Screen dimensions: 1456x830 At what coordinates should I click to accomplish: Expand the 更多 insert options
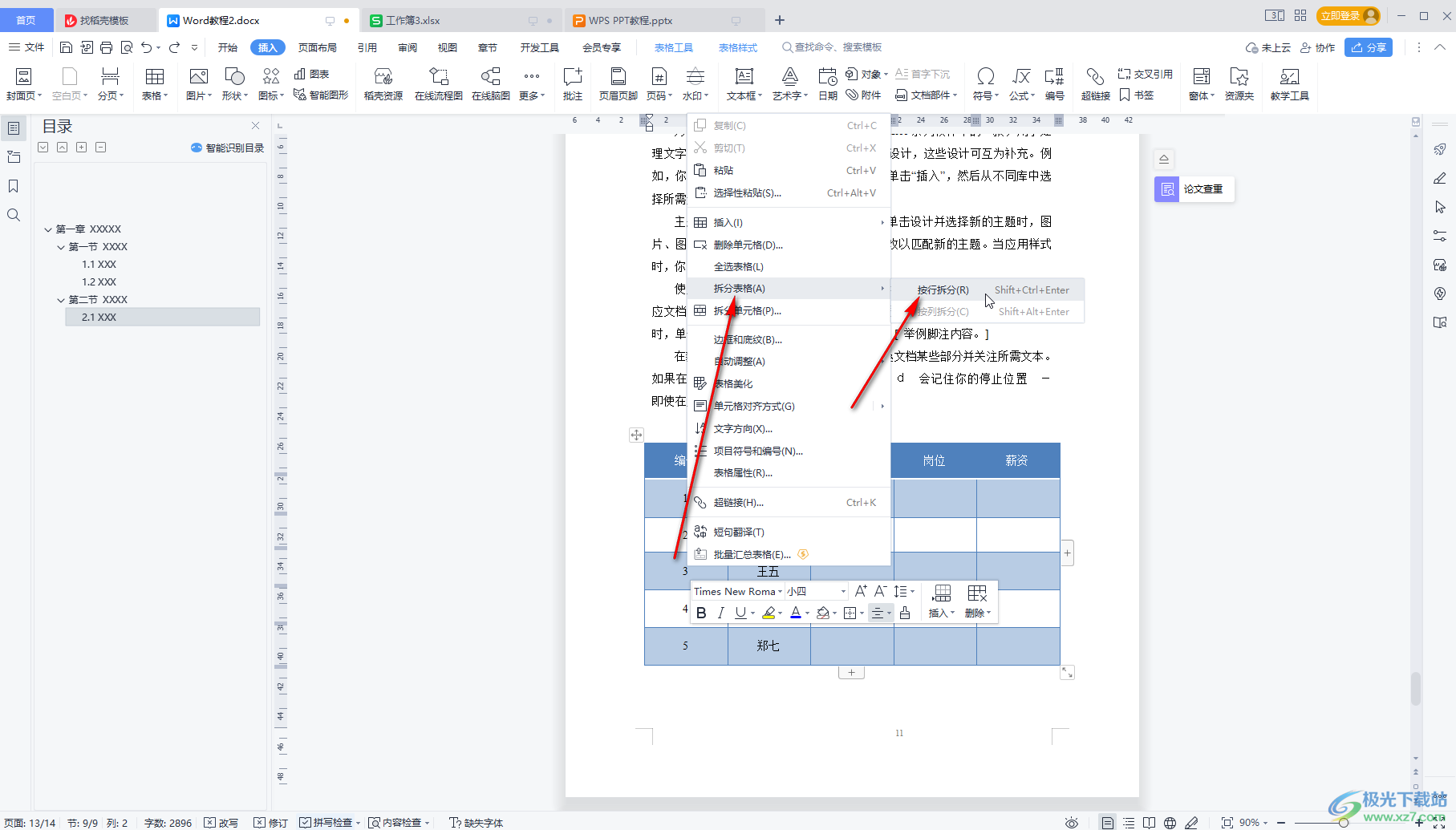[531, 84]
